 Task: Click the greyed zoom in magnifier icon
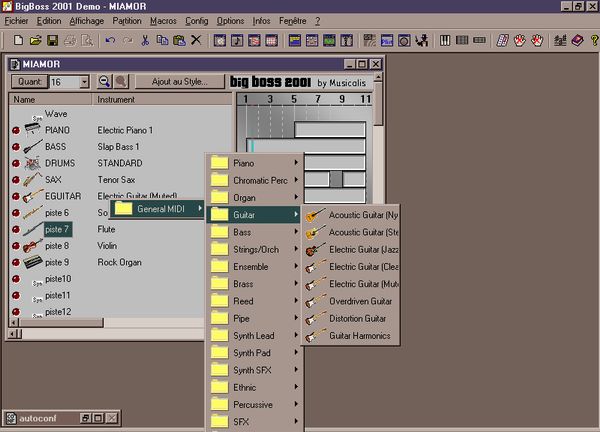121,82
